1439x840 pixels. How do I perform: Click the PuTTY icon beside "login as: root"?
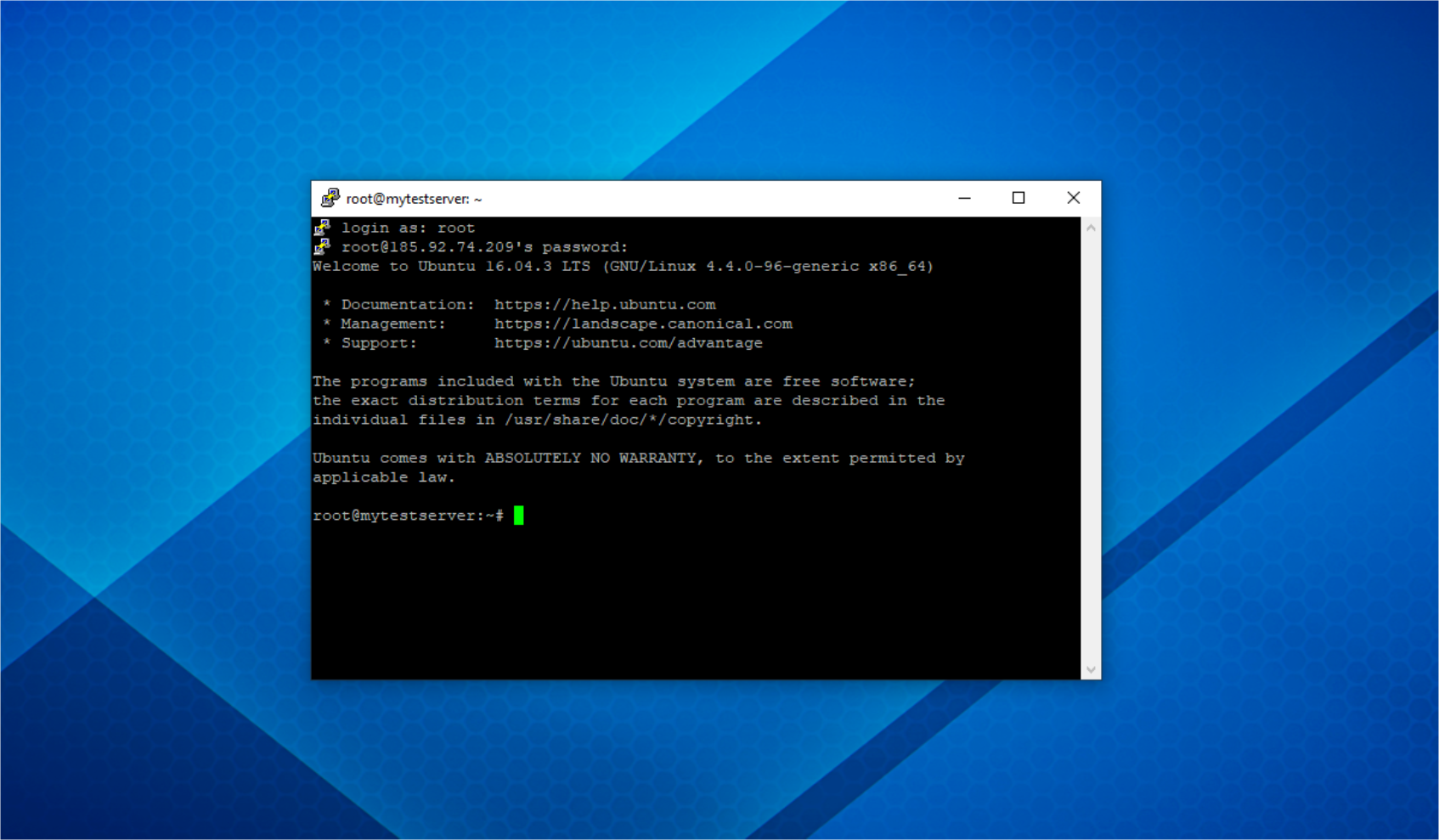(322, 228)
